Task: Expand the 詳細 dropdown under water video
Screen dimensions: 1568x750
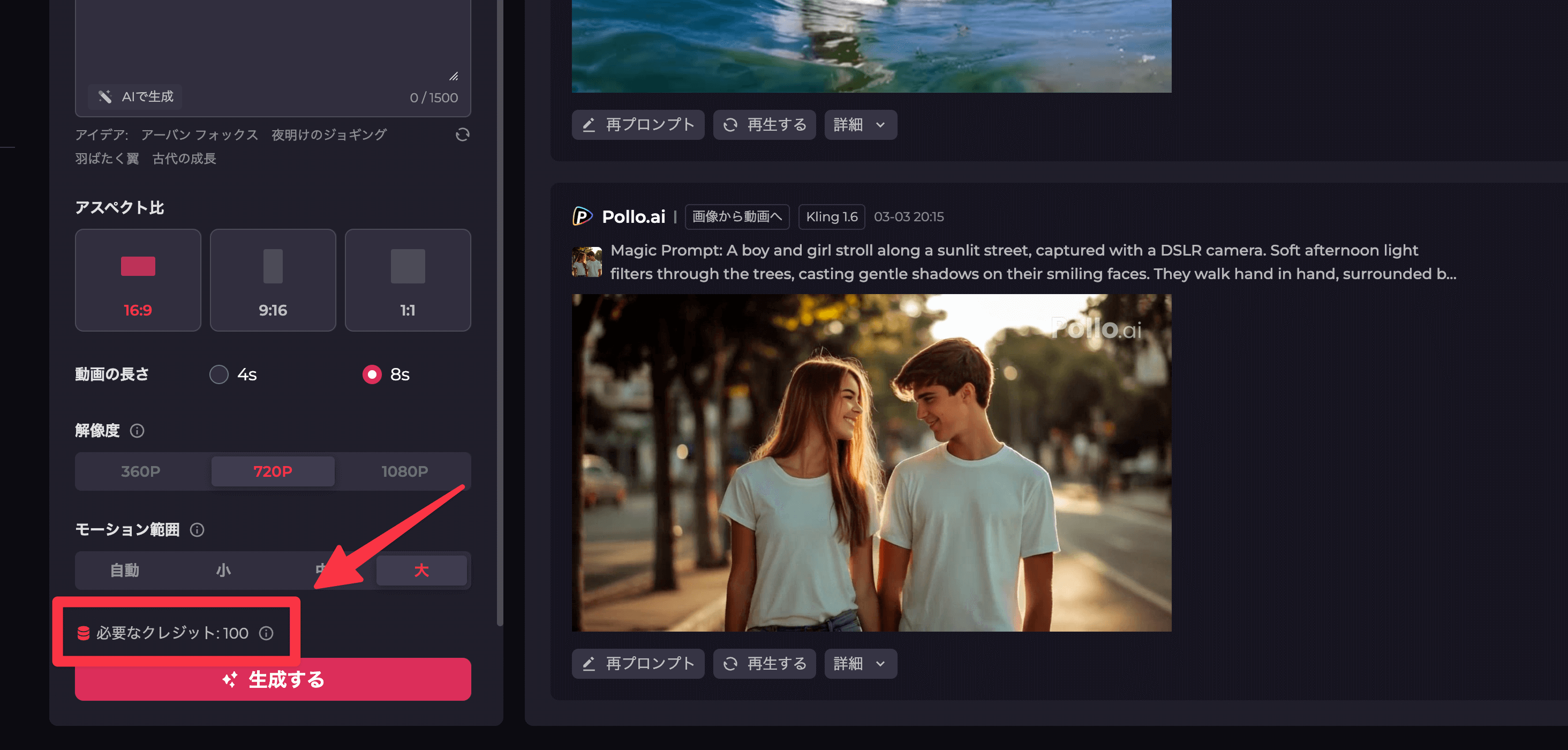Action: pos(860,125)
